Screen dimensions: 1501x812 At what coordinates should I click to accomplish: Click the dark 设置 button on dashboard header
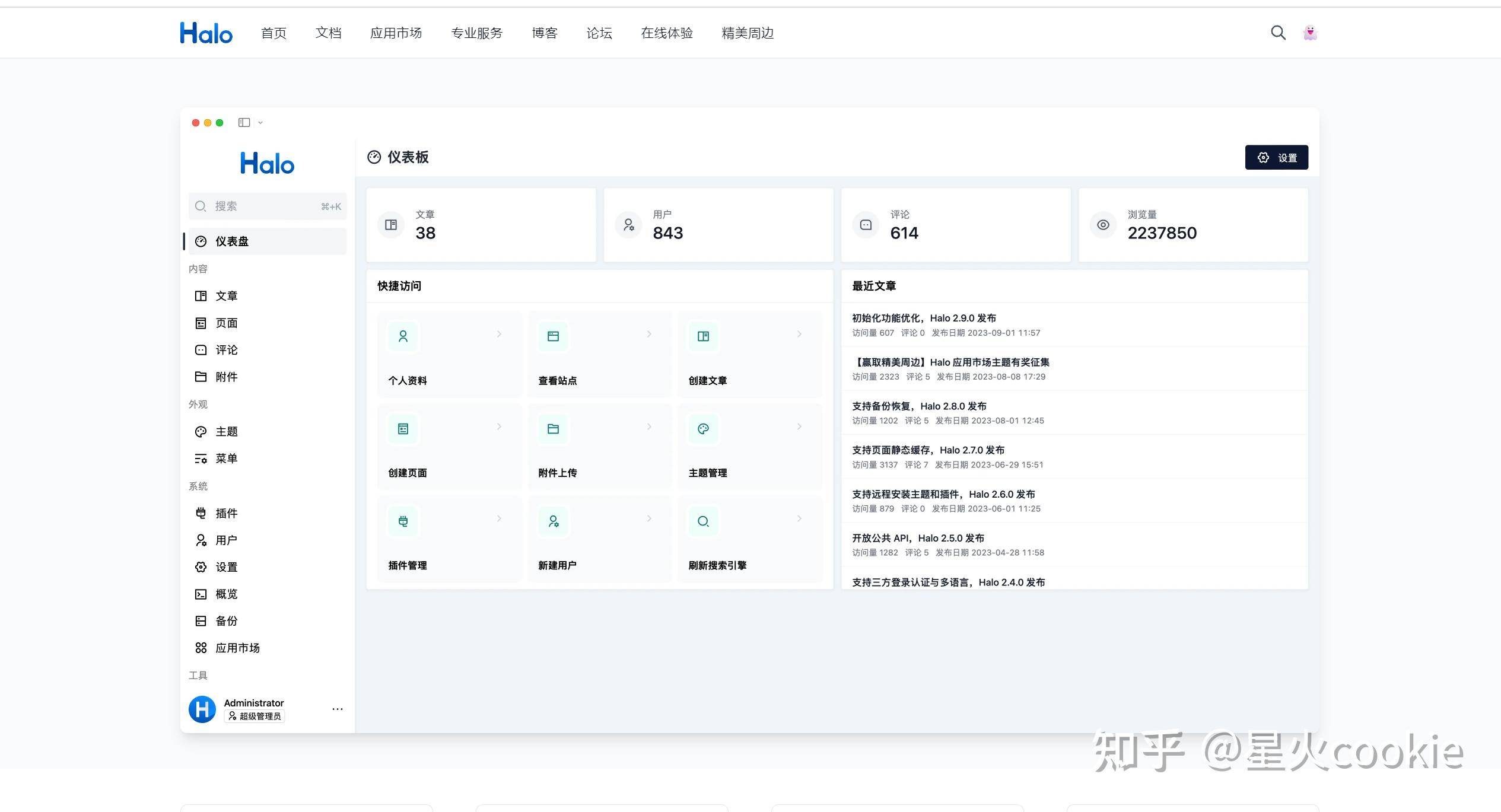click(x=1276, y=157)
